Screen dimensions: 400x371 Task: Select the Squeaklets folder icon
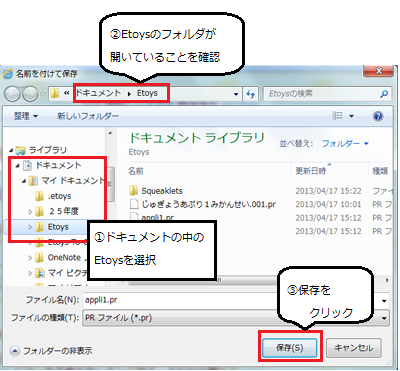(x=133, y=191)
